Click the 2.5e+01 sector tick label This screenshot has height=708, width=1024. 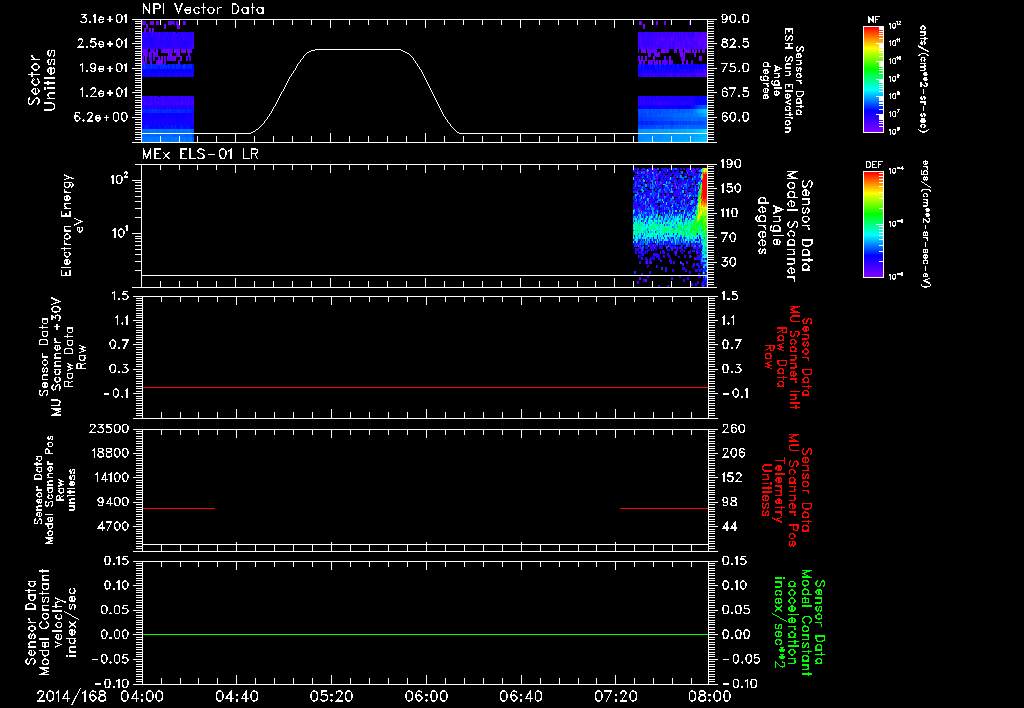pyautogui.click(x=104, y=43)
